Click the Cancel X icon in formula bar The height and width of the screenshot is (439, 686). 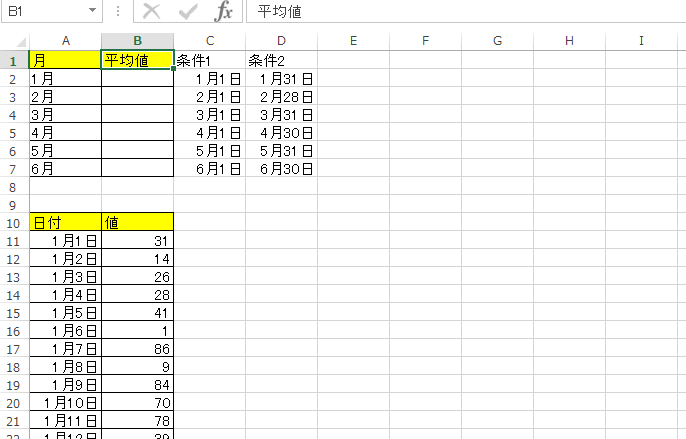coord(152,12)
